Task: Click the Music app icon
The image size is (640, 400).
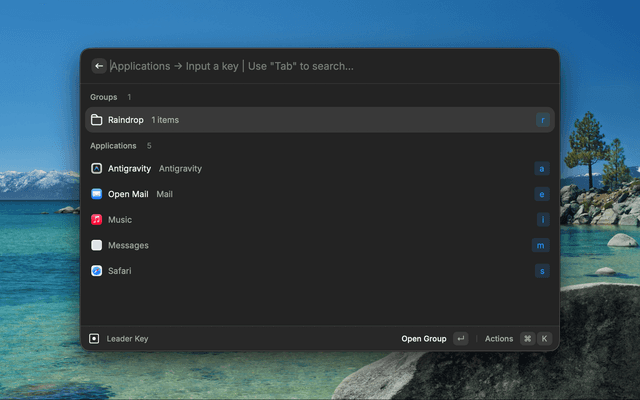Action: click(x=97, y=220)
